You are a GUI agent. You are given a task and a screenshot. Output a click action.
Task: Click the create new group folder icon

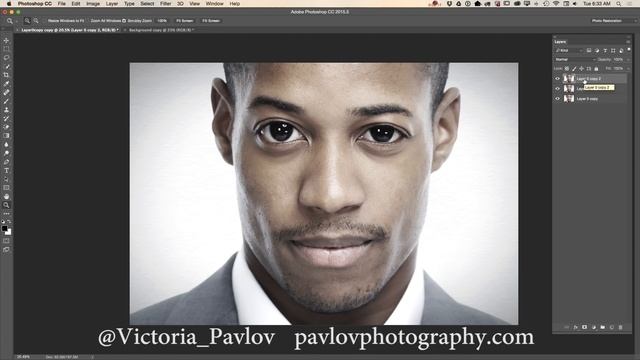[602, 327]
